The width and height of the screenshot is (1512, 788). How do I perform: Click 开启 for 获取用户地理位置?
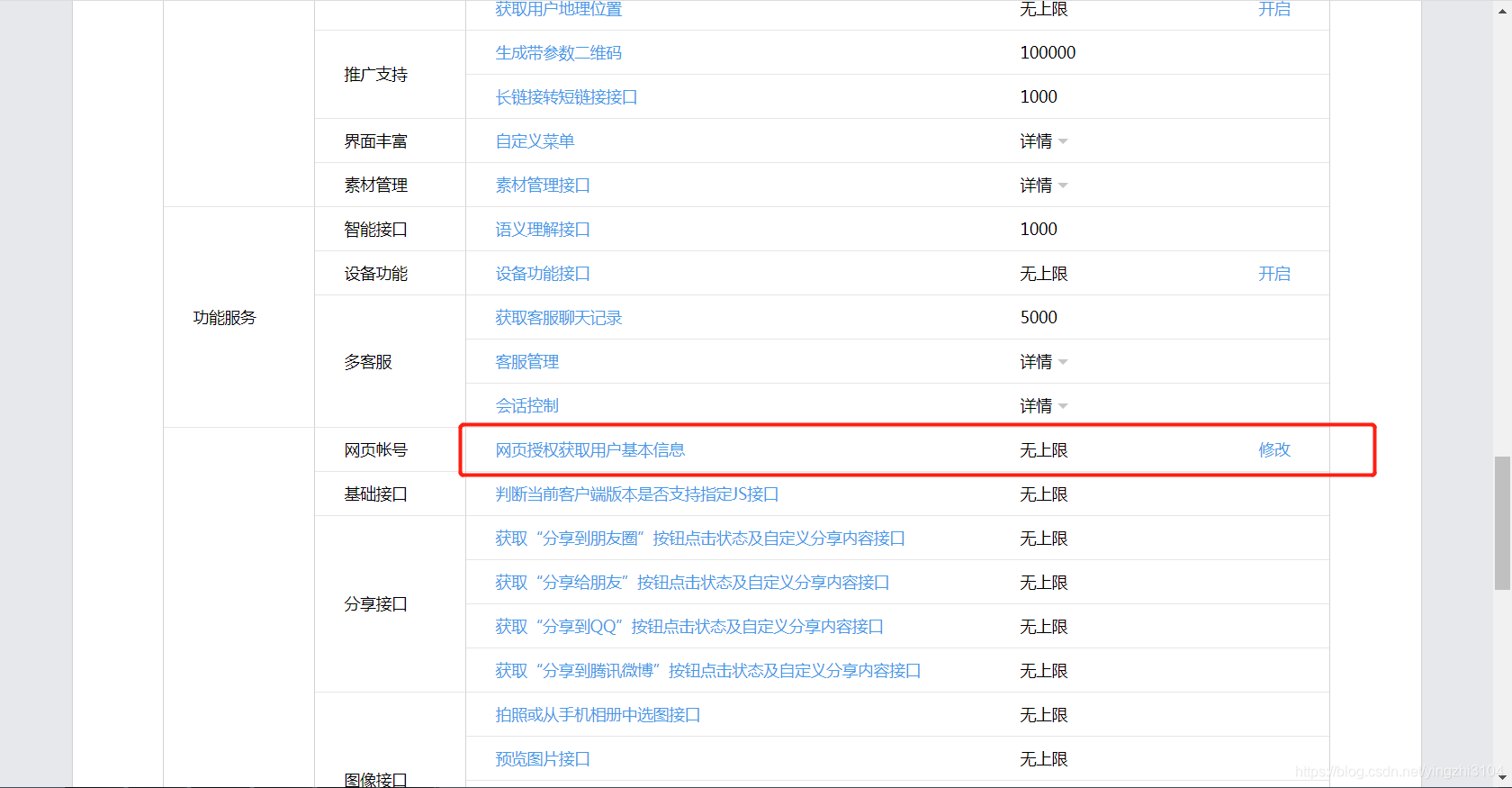click(x=1274, y=9)
